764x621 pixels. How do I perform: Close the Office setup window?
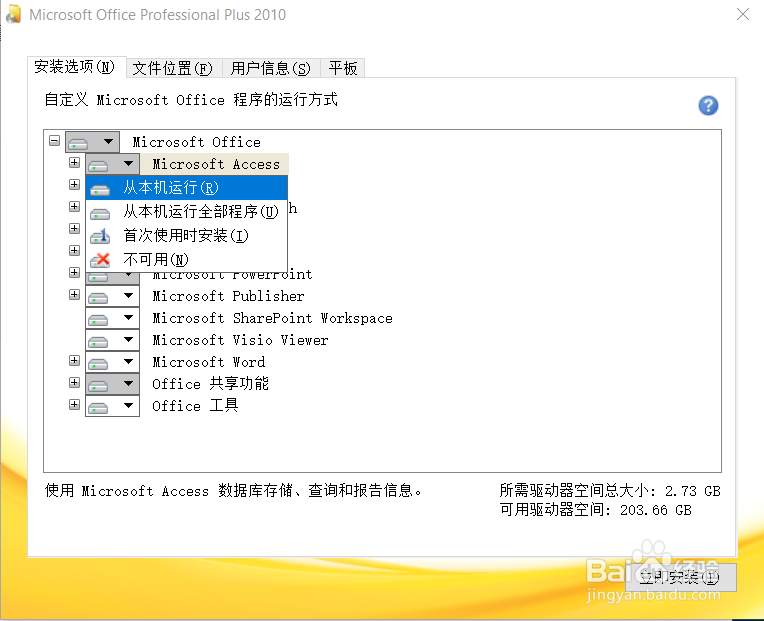743,14
